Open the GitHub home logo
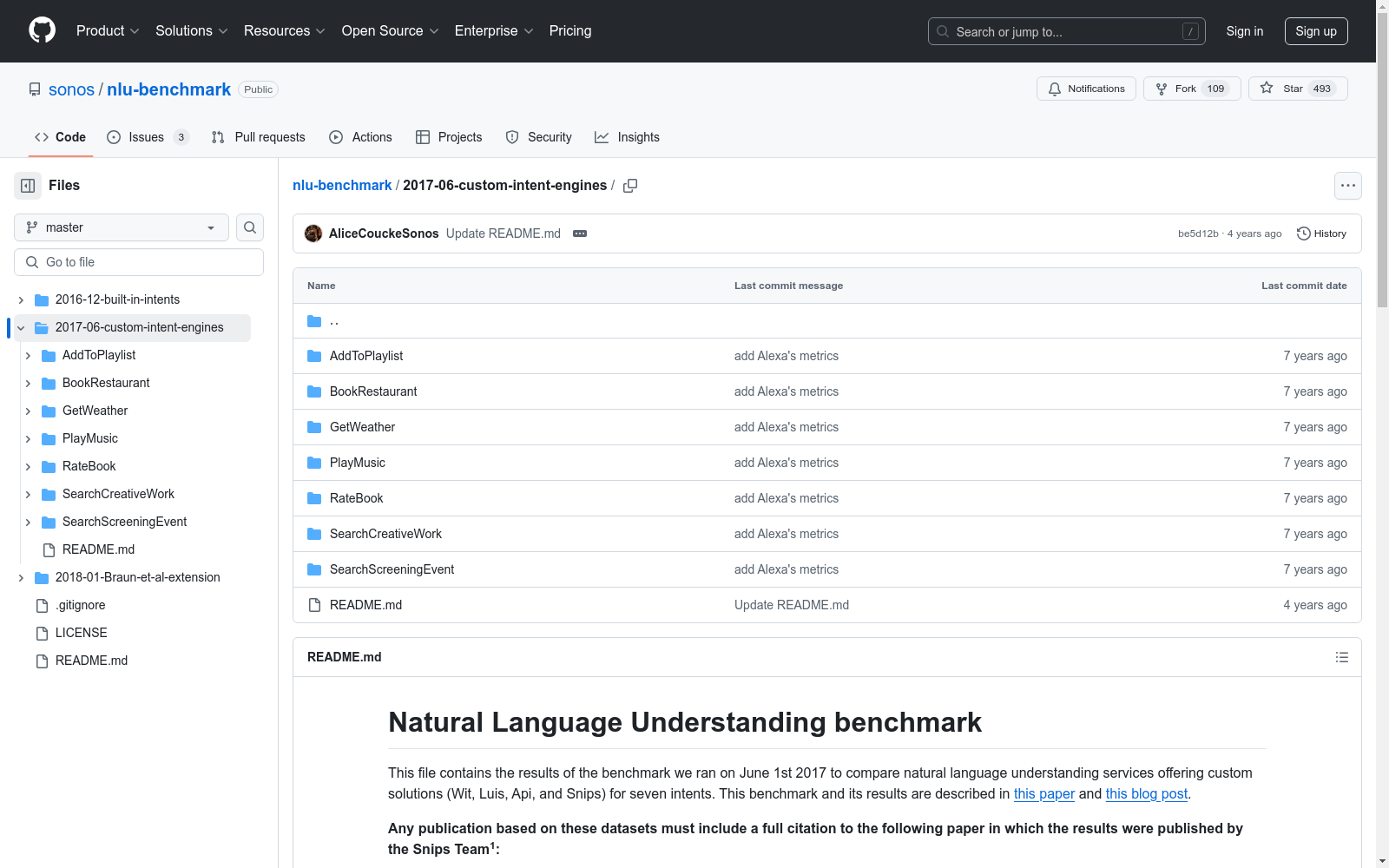This screenshot has width=1389, height=868. point(42,30)
